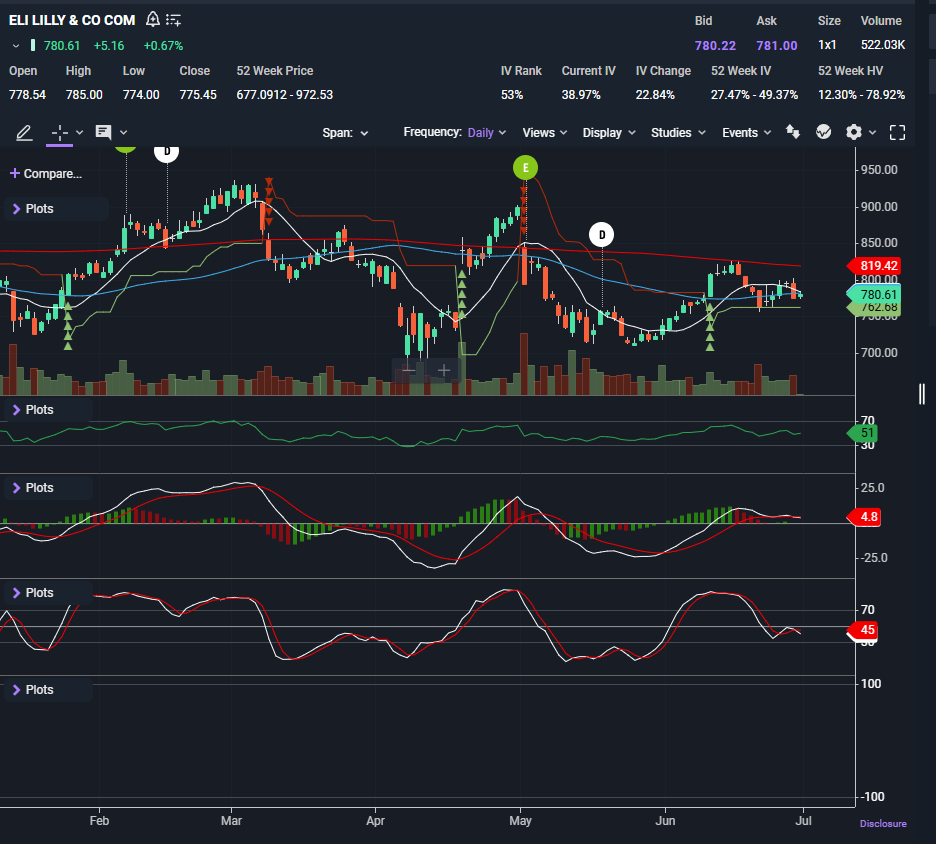Open the gear settings dropdown arrow
Image resolution: width=936 pixels, height=844 pixels.
pos(872,133)
